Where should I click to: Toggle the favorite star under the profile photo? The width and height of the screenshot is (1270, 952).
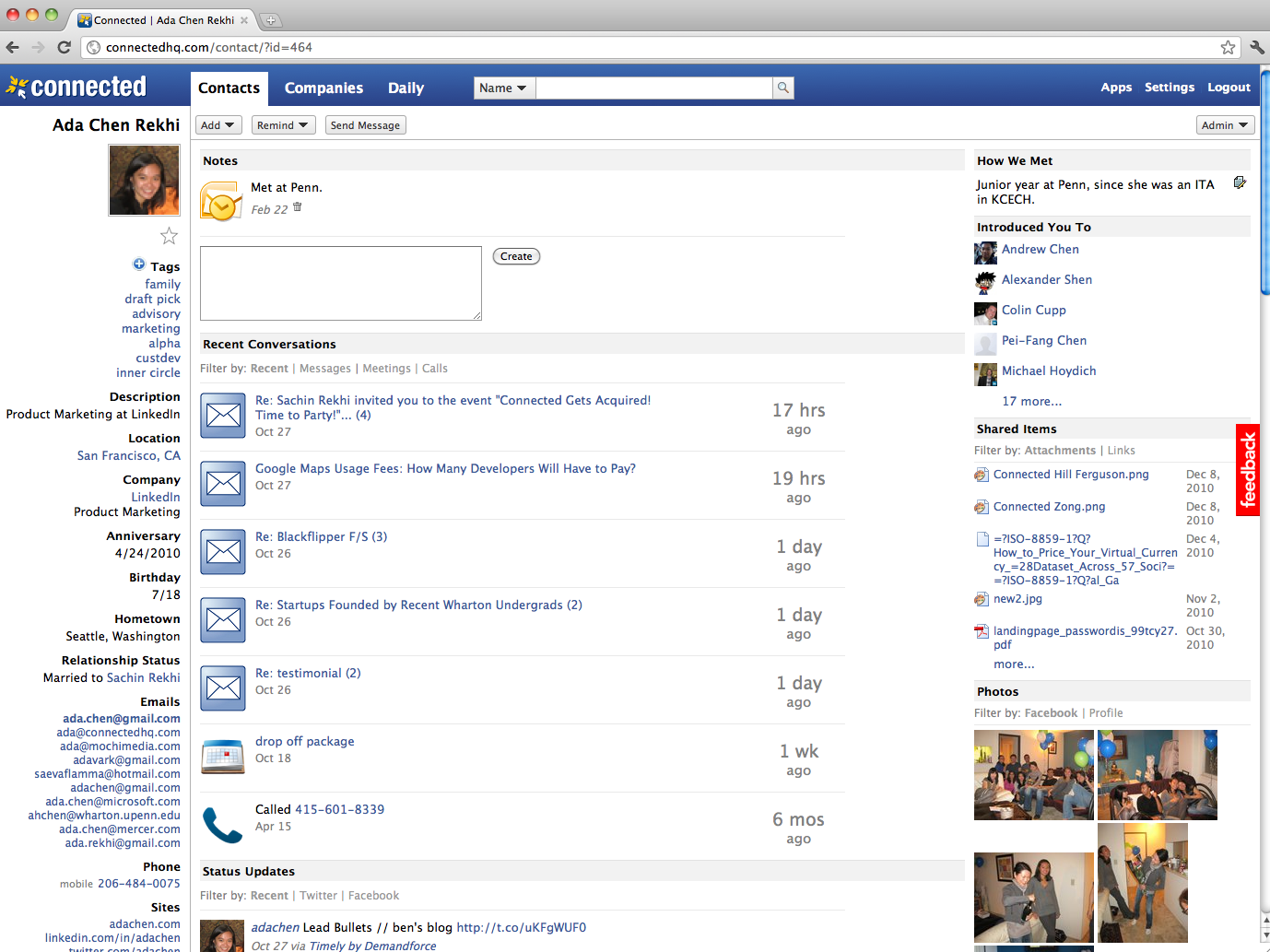(169, 236)
